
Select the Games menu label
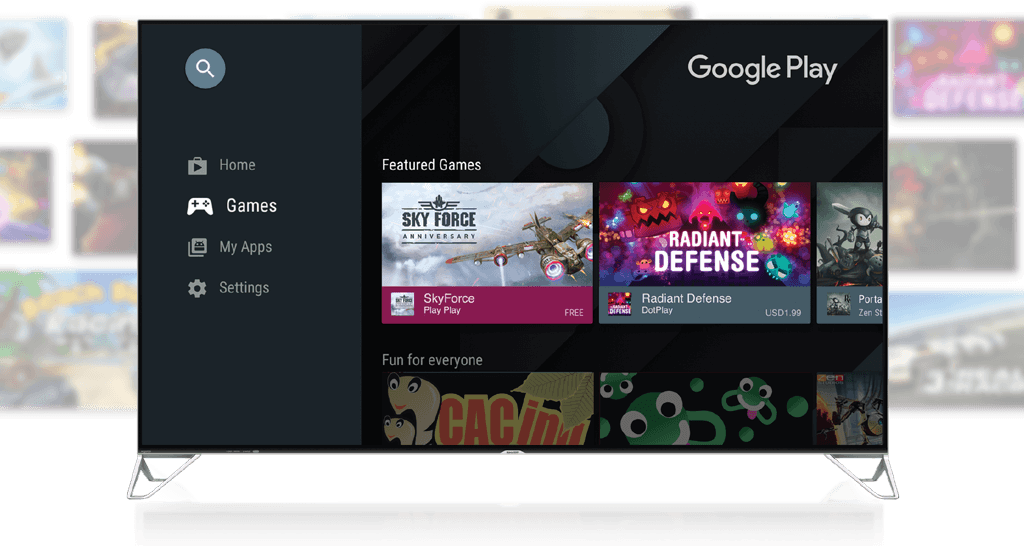pos(251,206)
